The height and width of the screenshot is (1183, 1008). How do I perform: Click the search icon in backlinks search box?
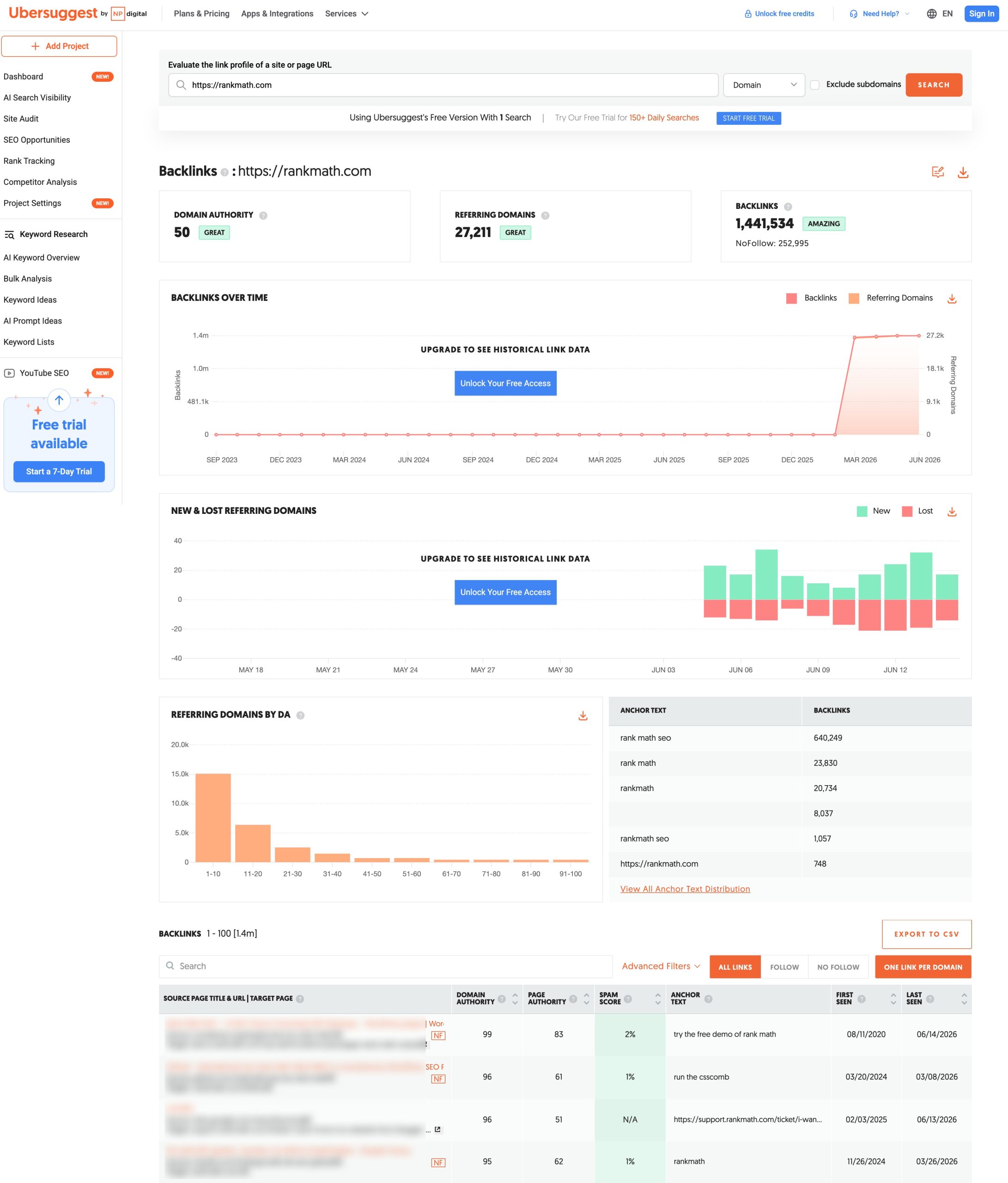pyautogui.click(x=170, y=965)
